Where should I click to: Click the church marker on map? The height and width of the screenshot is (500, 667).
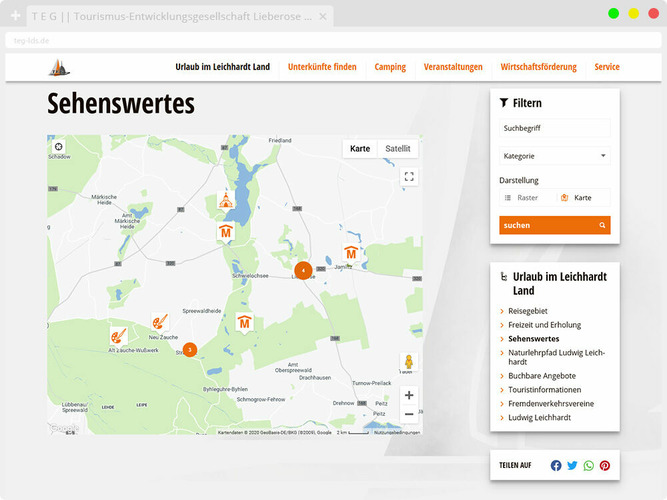(226, 199)
